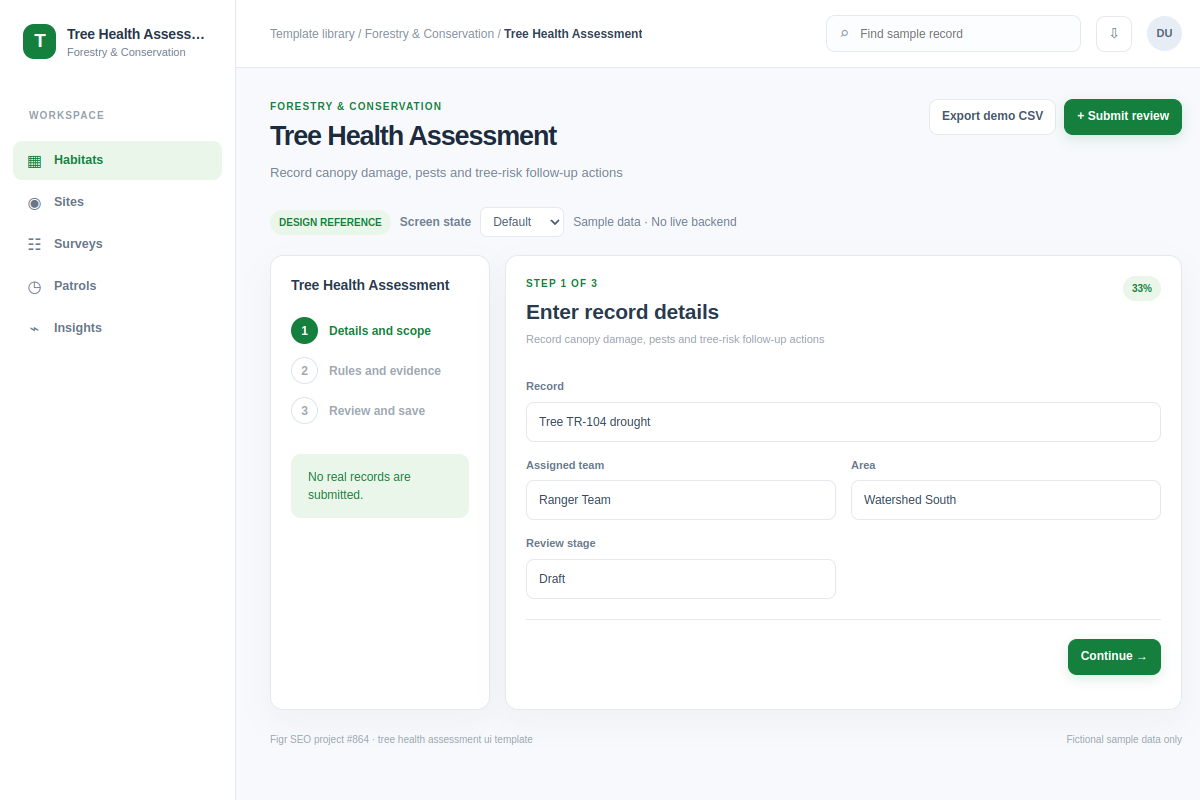
Task: Click the STEP 1 OF 3 label
Action: [562, 284]
